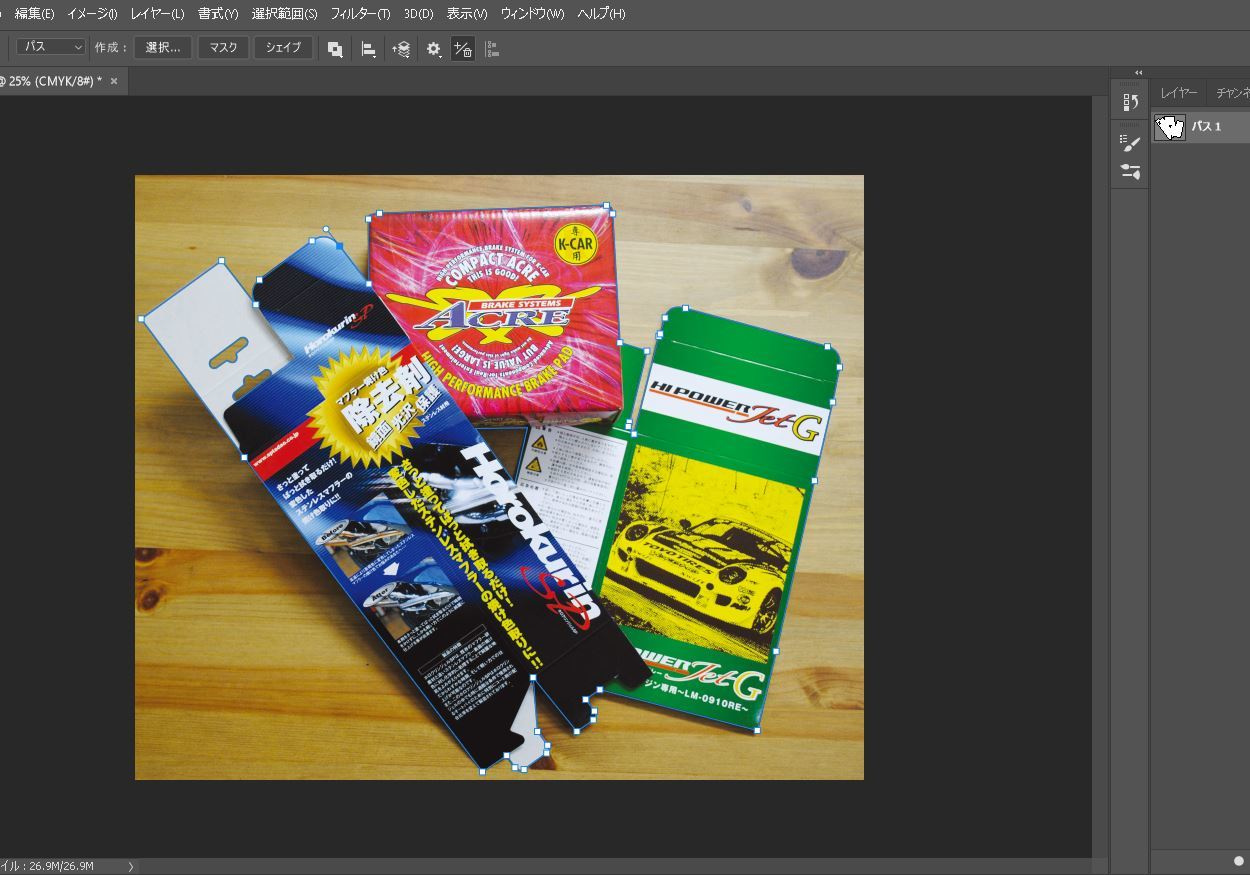1250x875 pixels.
Task: Expand the collapsed panel dock arrows
Action: pos(1138,72)
